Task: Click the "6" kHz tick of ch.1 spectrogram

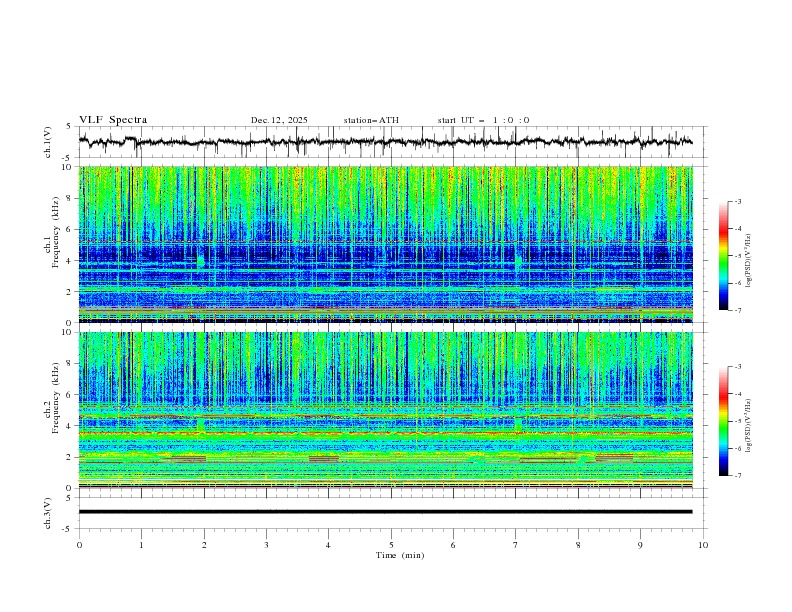Action: [70, 229]
